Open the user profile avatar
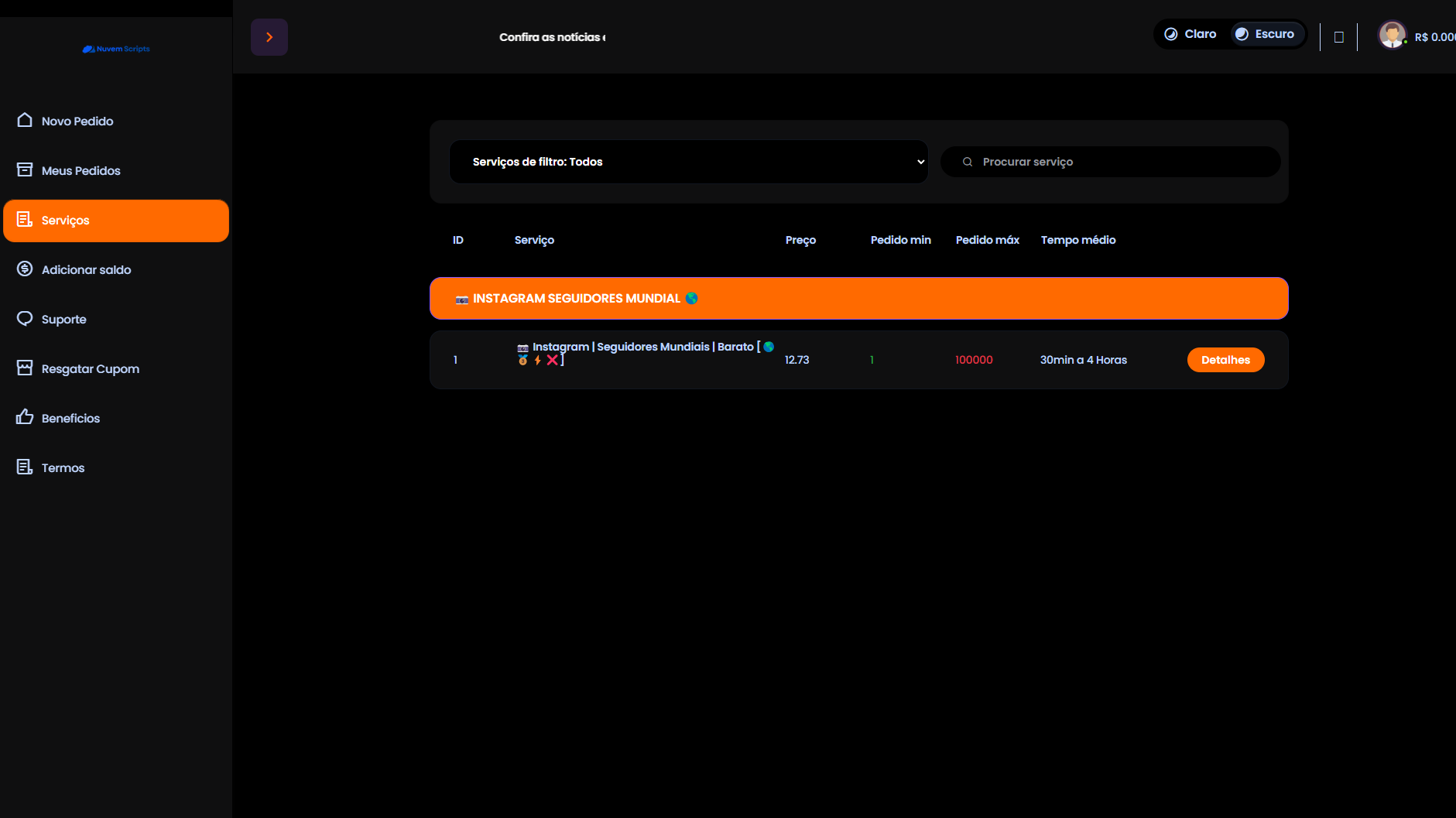The image size is (1456, 818). coord(1392,36)
